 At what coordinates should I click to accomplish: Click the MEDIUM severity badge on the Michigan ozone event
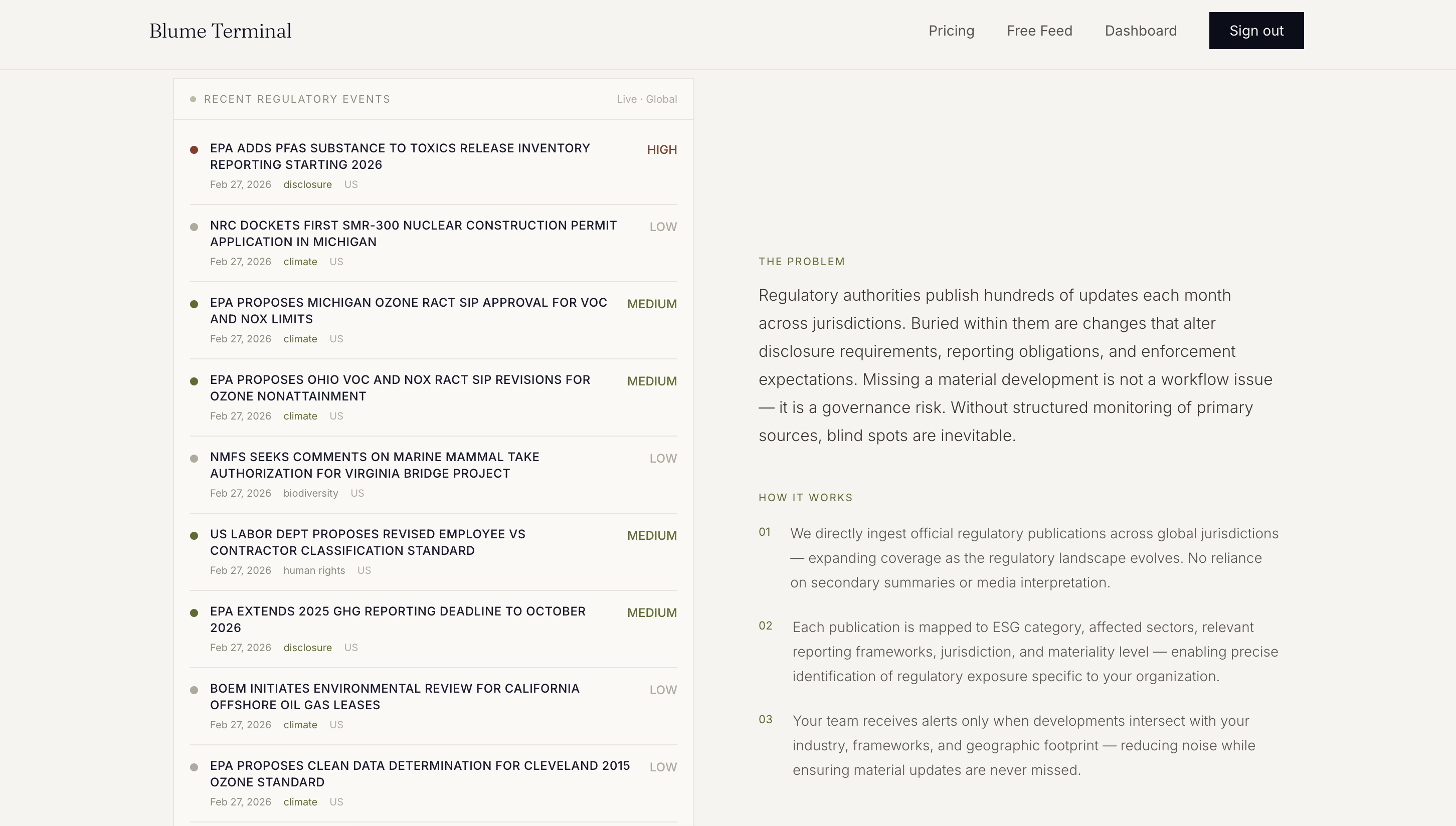[651, 304]
